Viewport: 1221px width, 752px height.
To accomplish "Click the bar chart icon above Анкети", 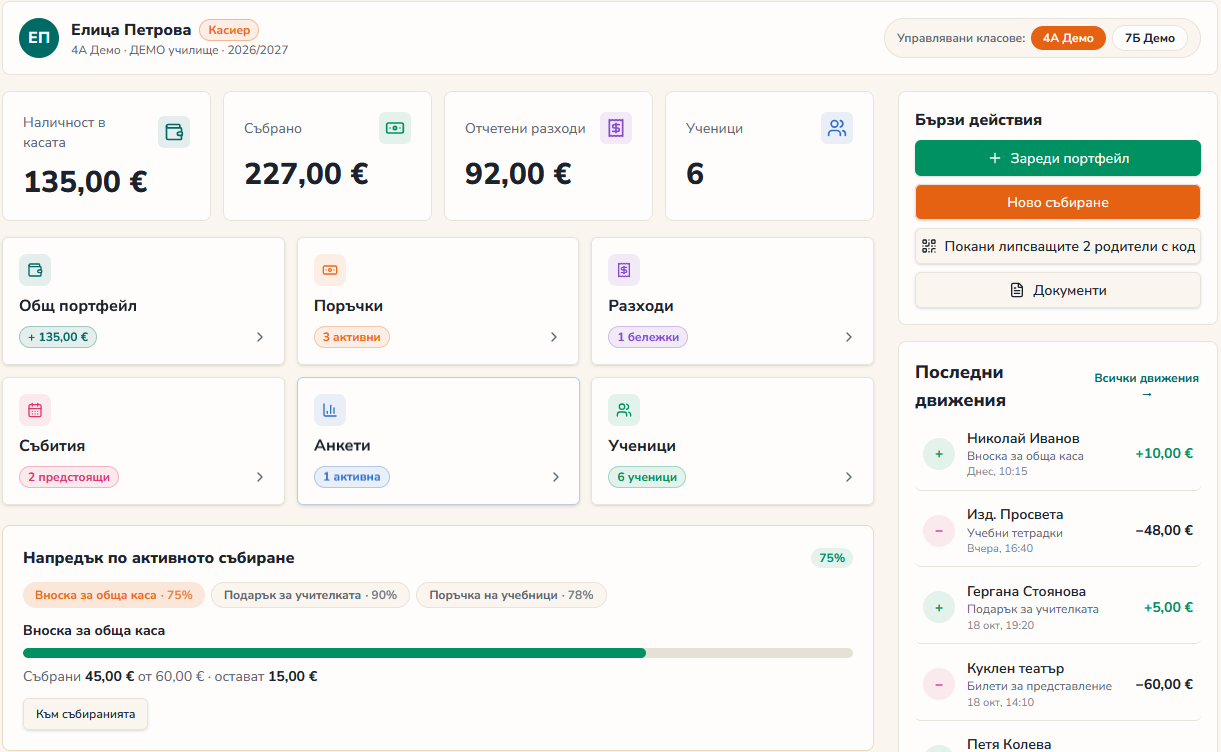I will [x=330, y=410].
